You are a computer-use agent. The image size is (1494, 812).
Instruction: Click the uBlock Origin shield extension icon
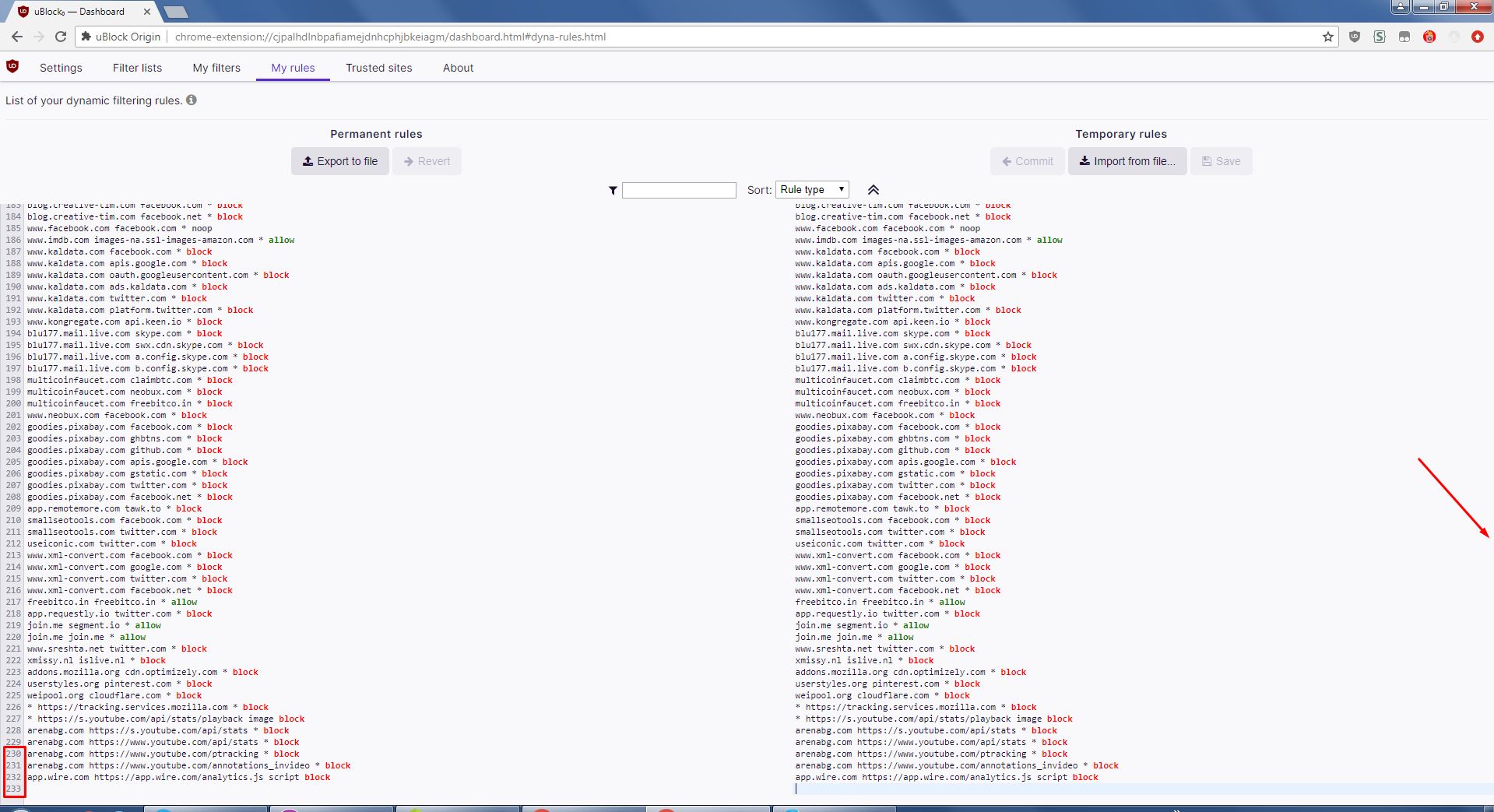pyautogui.click(x=1355, y=37)
